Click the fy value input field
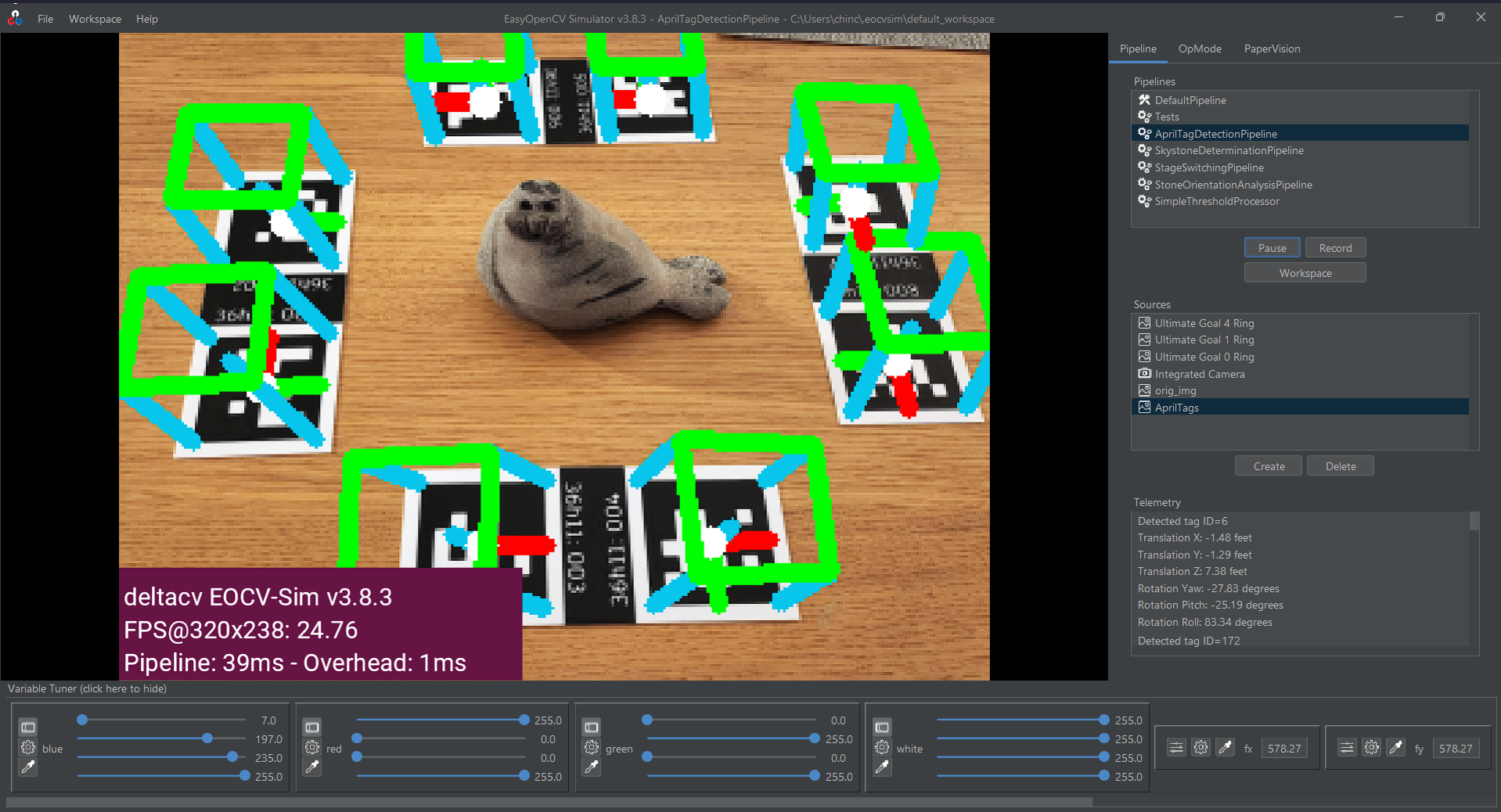This screenshot has width=1501, height=812. tap(1455, 749)
